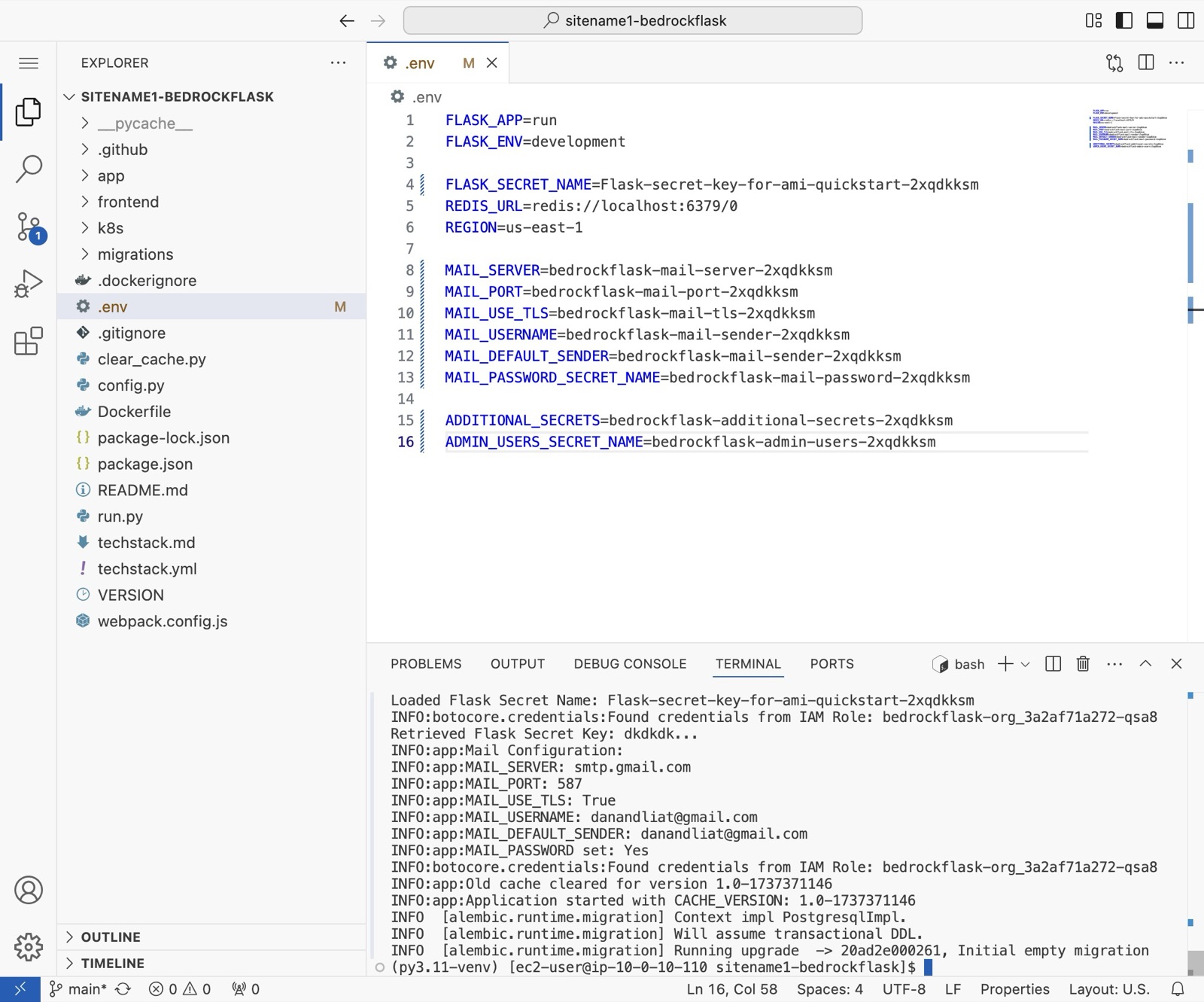Show errors and warnings count in status bar
Viewport: 1204px width, 1002px height.
click(180, 989)
